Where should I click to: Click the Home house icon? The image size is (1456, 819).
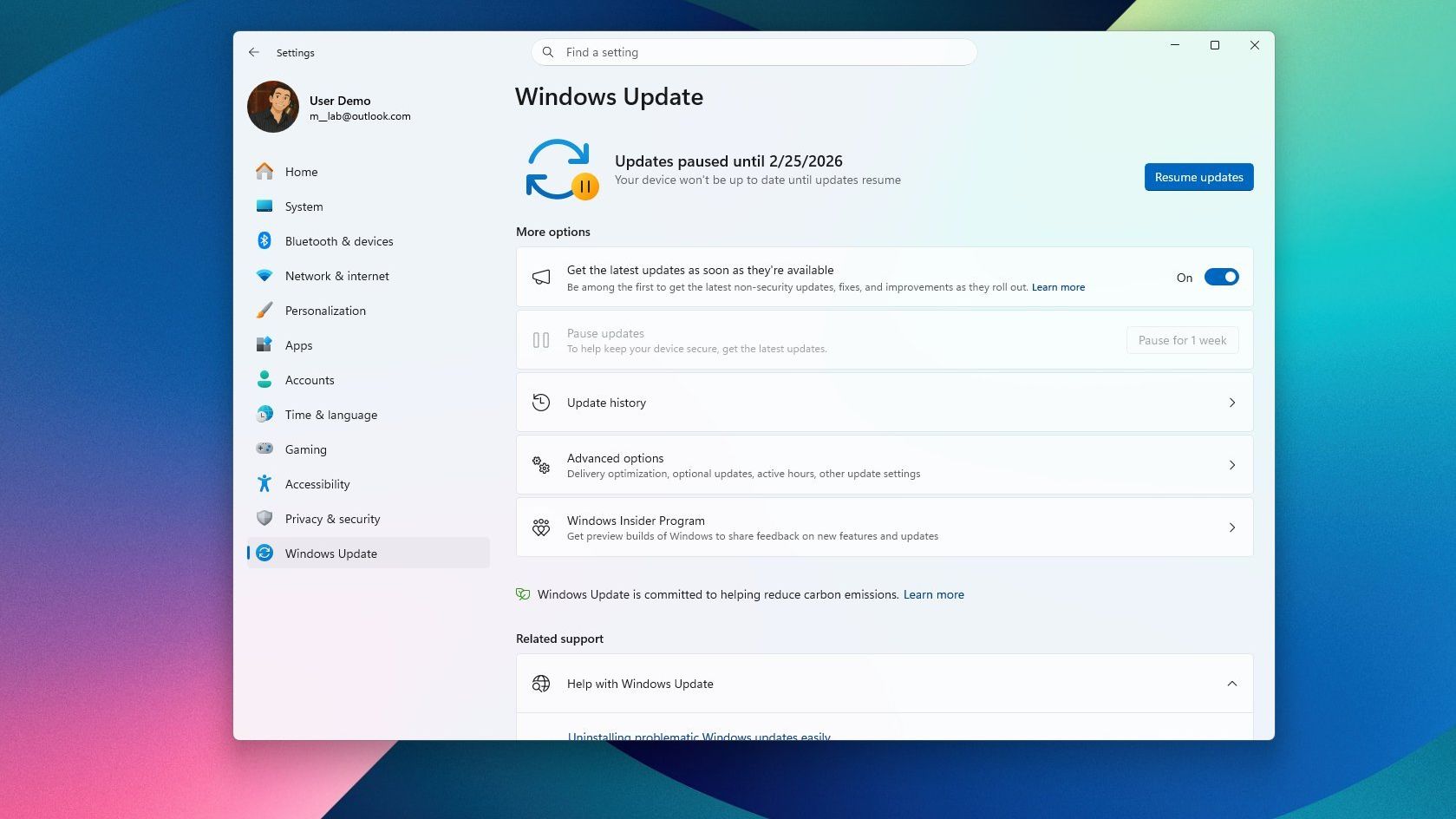[x=264, y=172]
